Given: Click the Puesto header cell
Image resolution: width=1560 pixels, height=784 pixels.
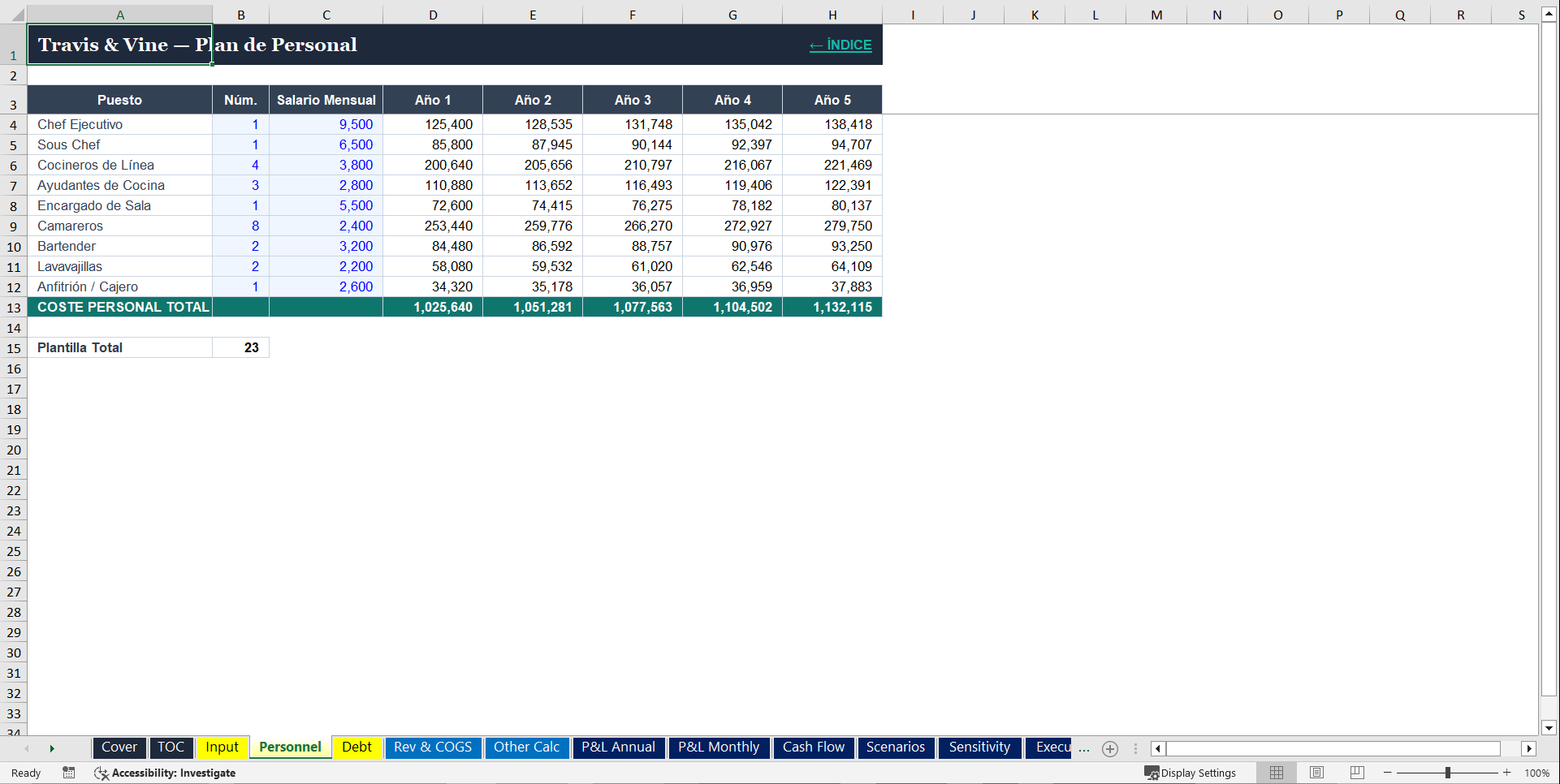Looking at the screenshot, I should (120, 100).
